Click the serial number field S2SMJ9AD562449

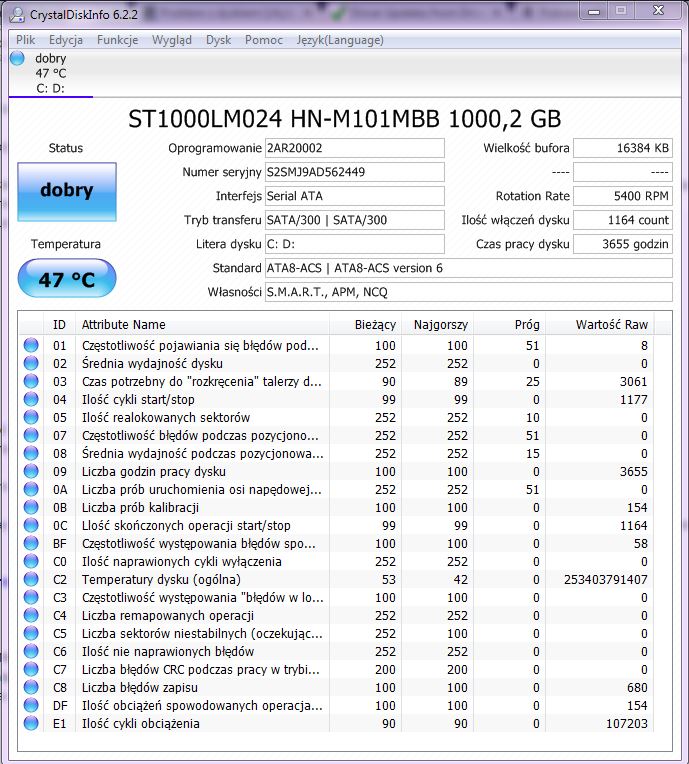[x=354, y=172]
